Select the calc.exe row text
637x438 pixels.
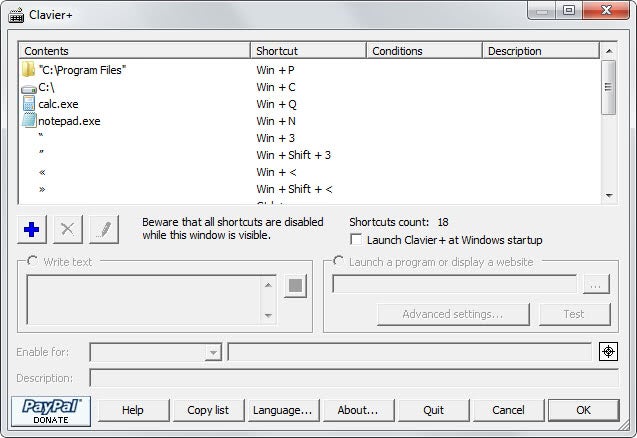[58, 104]
